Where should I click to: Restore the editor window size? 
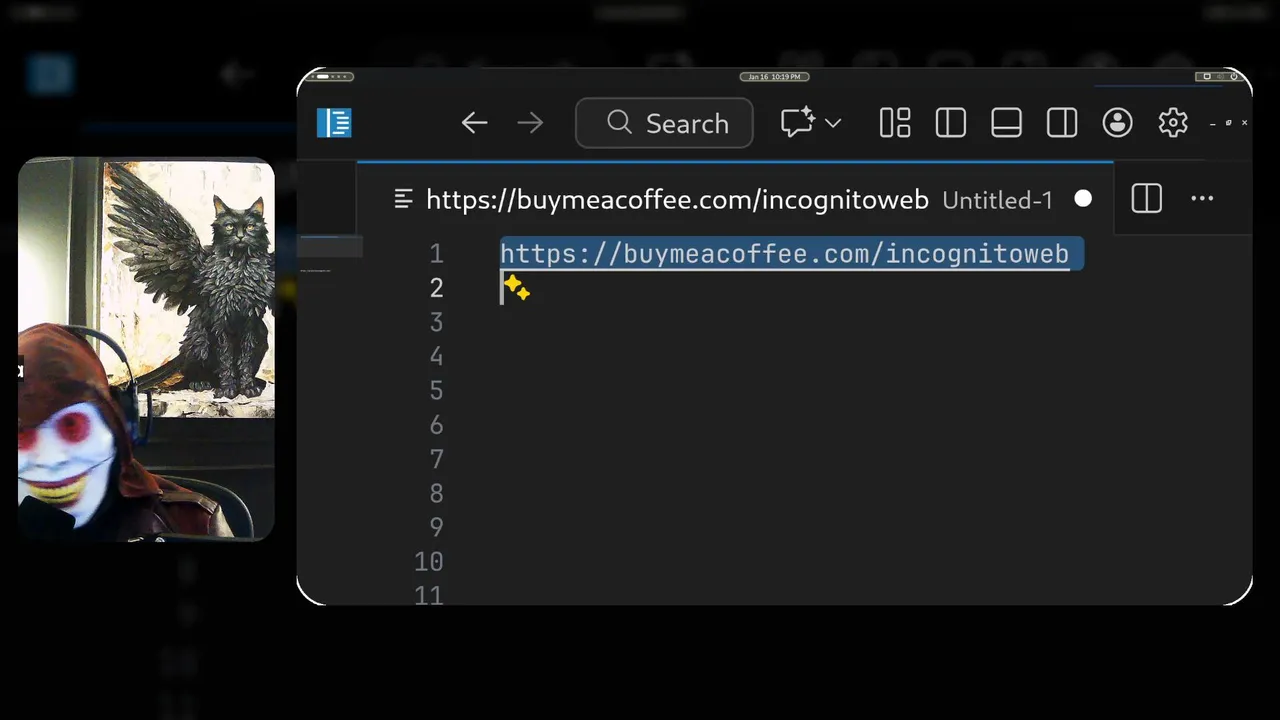(1229, 123)
